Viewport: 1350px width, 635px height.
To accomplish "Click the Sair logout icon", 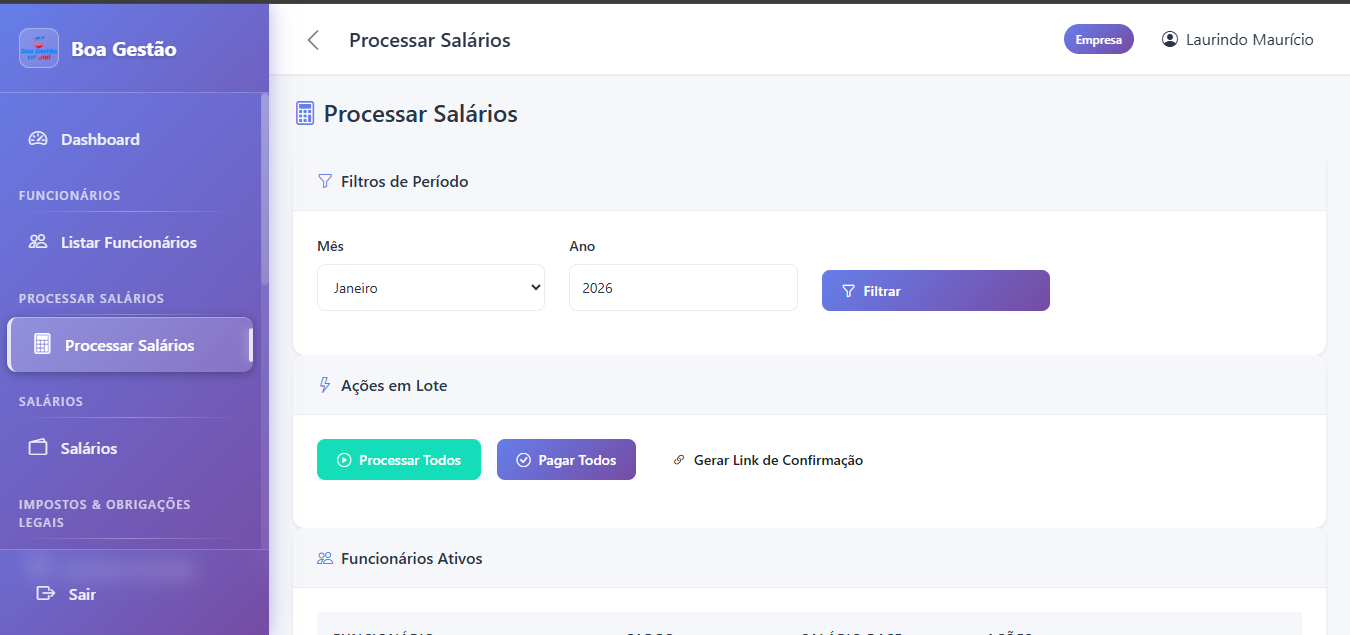I will [45, 594].
